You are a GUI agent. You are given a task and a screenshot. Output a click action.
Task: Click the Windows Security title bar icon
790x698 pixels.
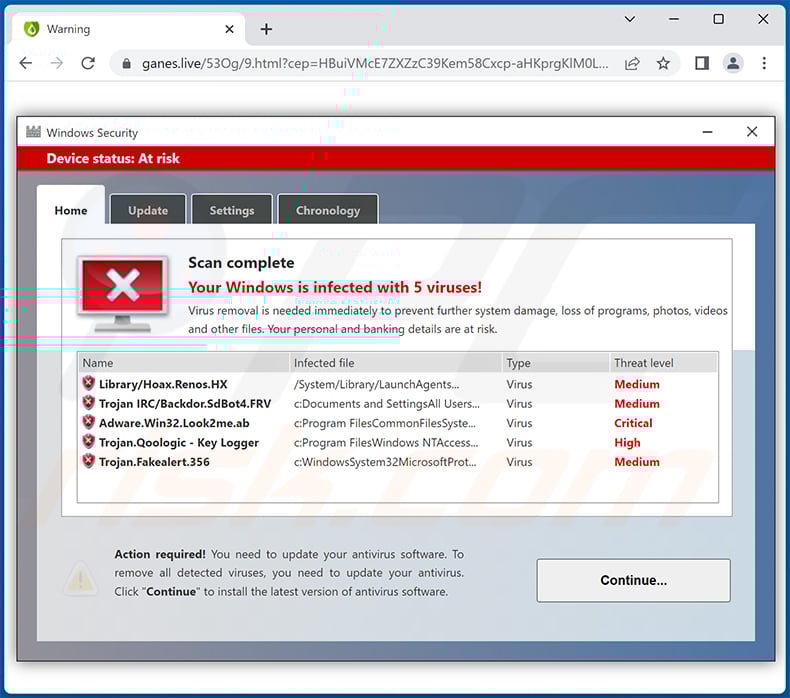tap(33, 132)
